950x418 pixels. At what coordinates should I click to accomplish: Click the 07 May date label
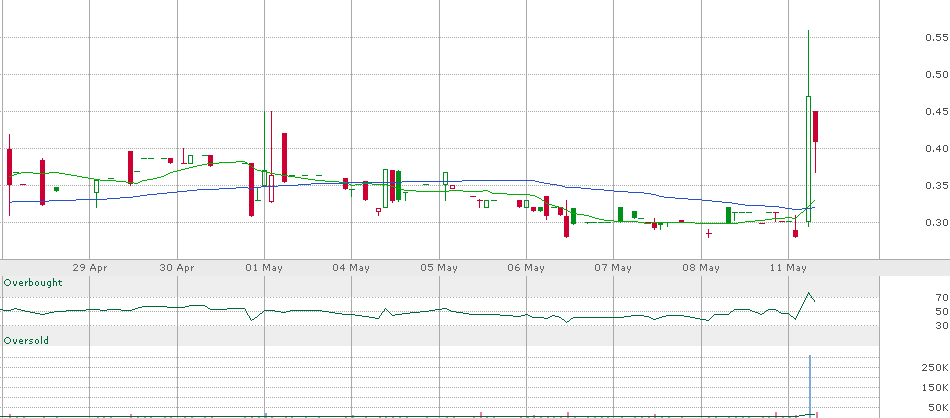point(614,267)
